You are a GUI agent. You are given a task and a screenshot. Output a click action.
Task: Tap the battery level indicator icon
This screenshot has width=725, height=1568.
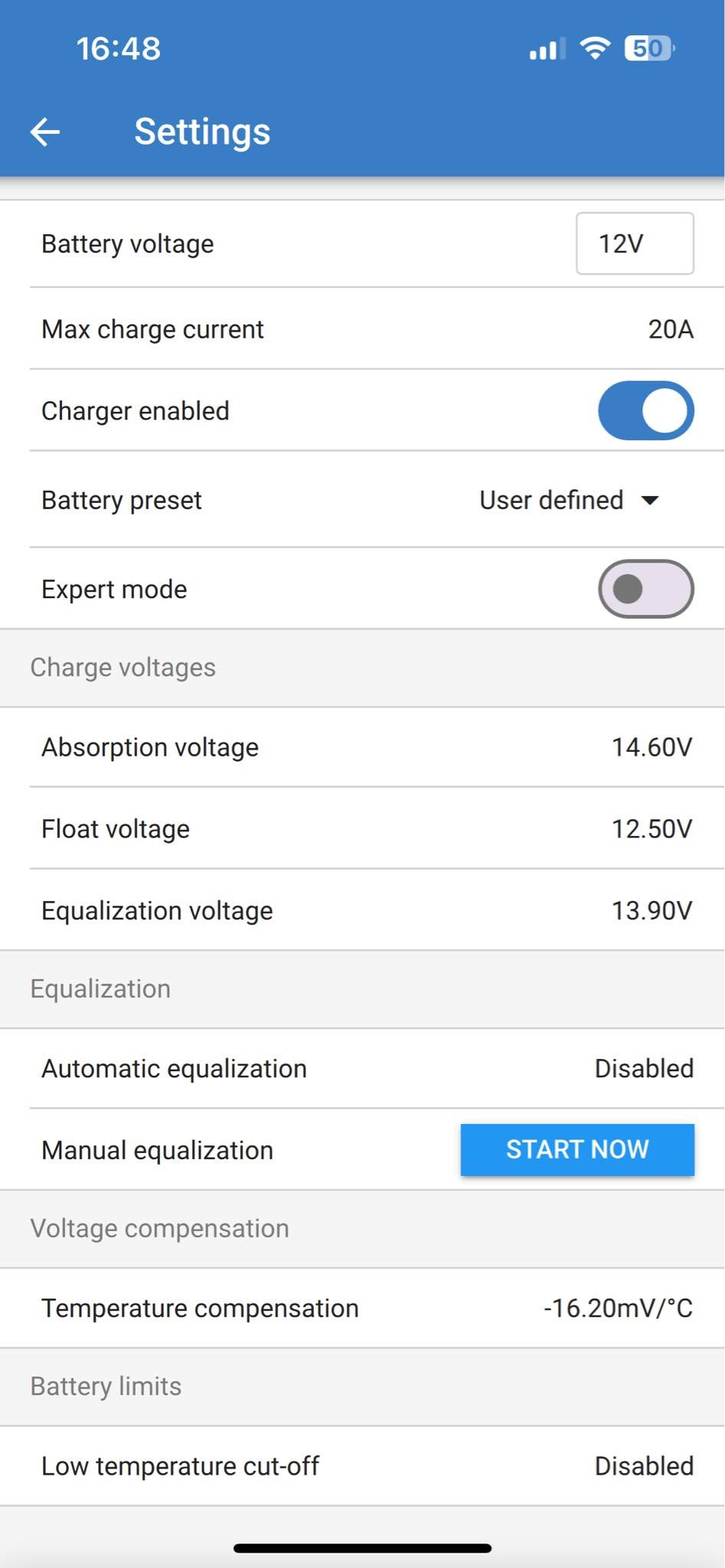649,48
